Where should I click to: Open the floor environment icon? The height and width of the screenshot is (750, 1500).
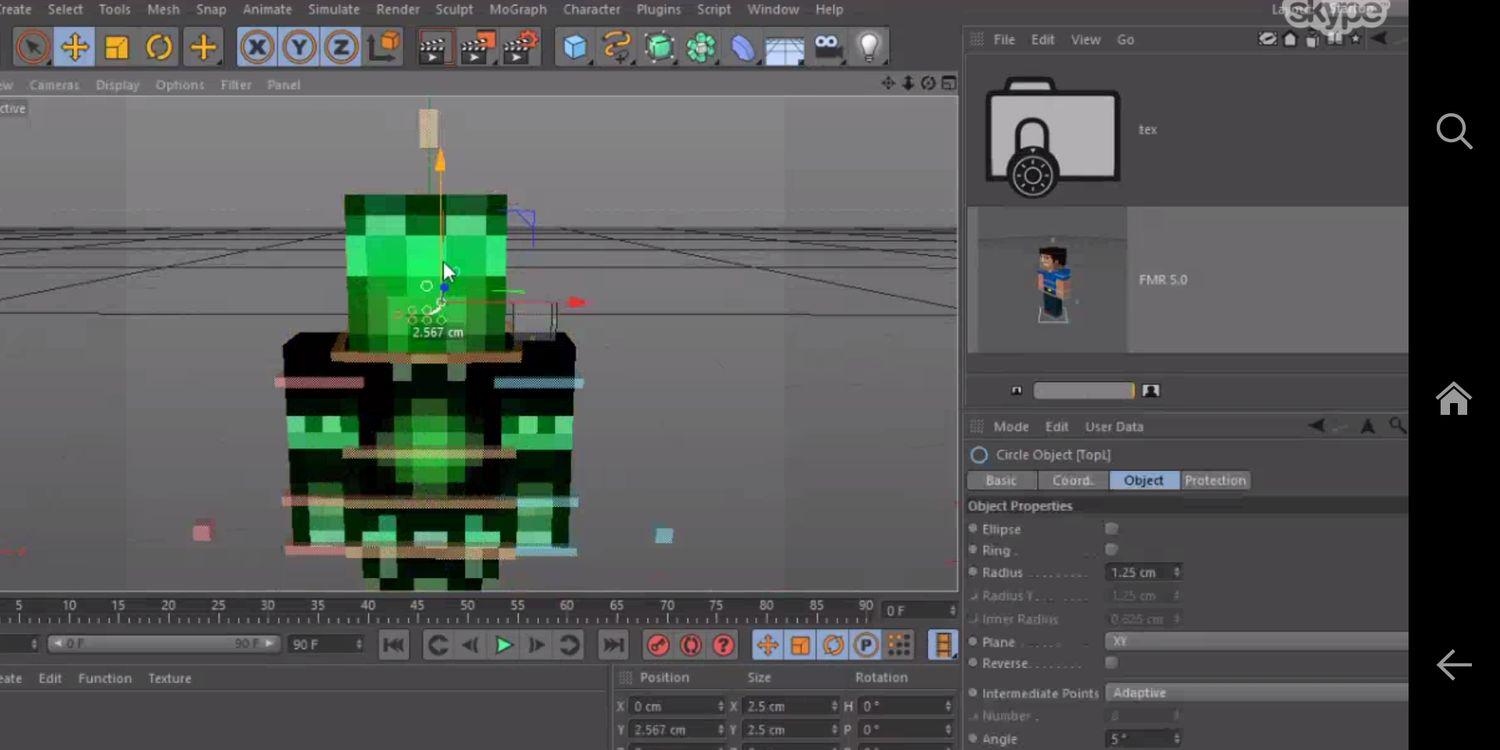[x=785, y=48]
